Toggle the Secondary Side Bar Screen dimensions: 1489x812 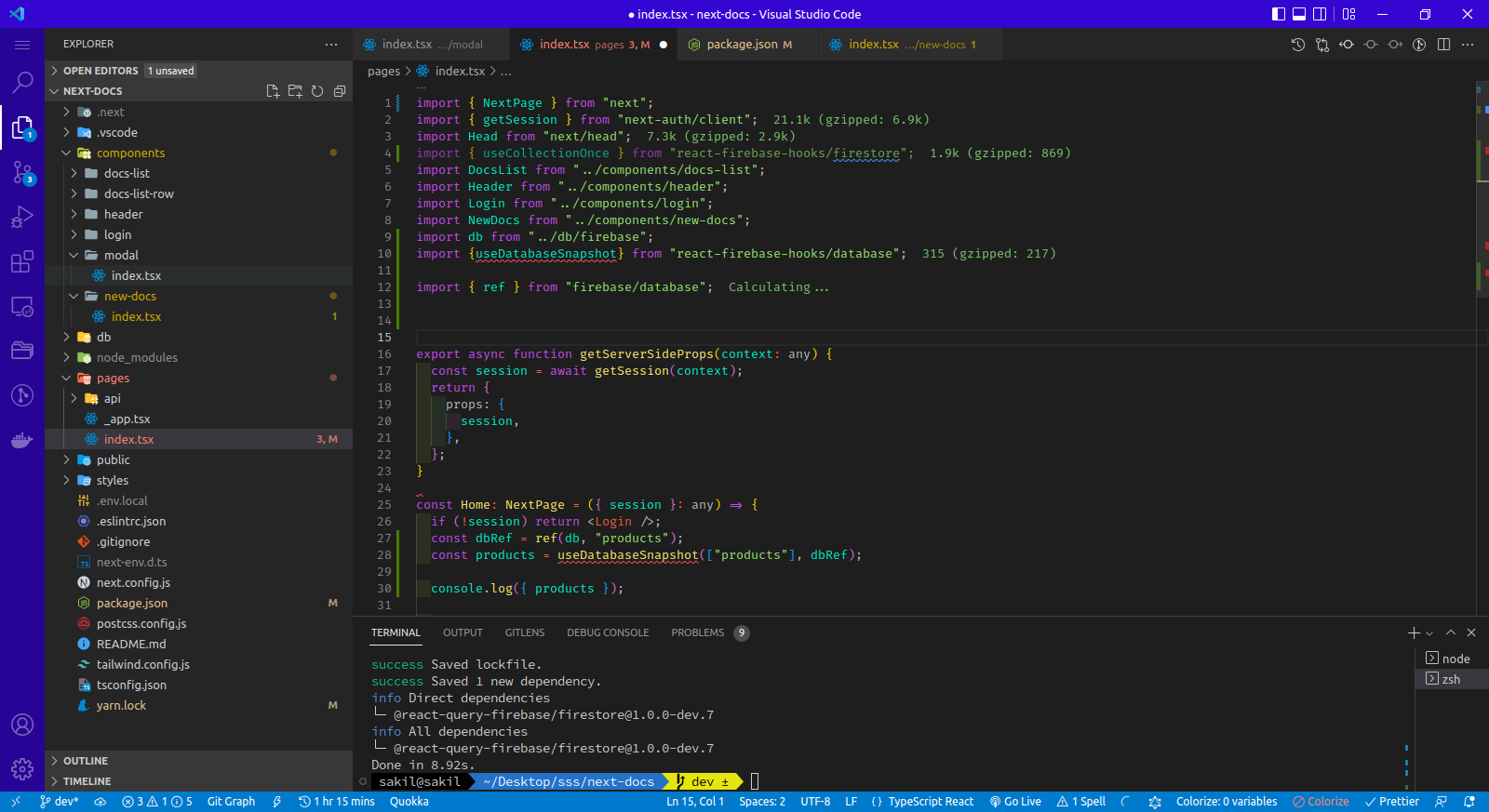(1320, 14)
